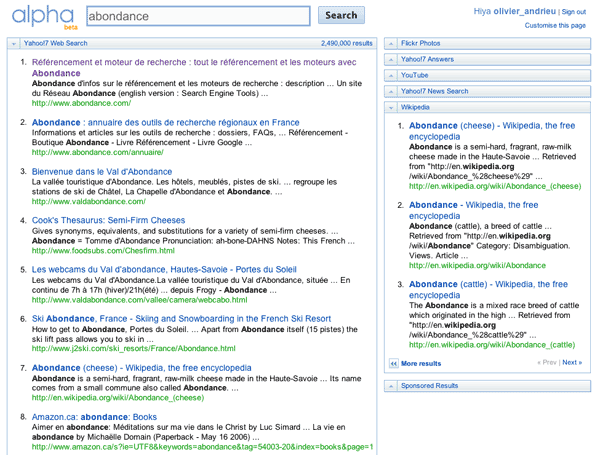600x455 pixels.
Task: Open Bienvenue dans le Val d'Abondance
Action: coord(102,171)
